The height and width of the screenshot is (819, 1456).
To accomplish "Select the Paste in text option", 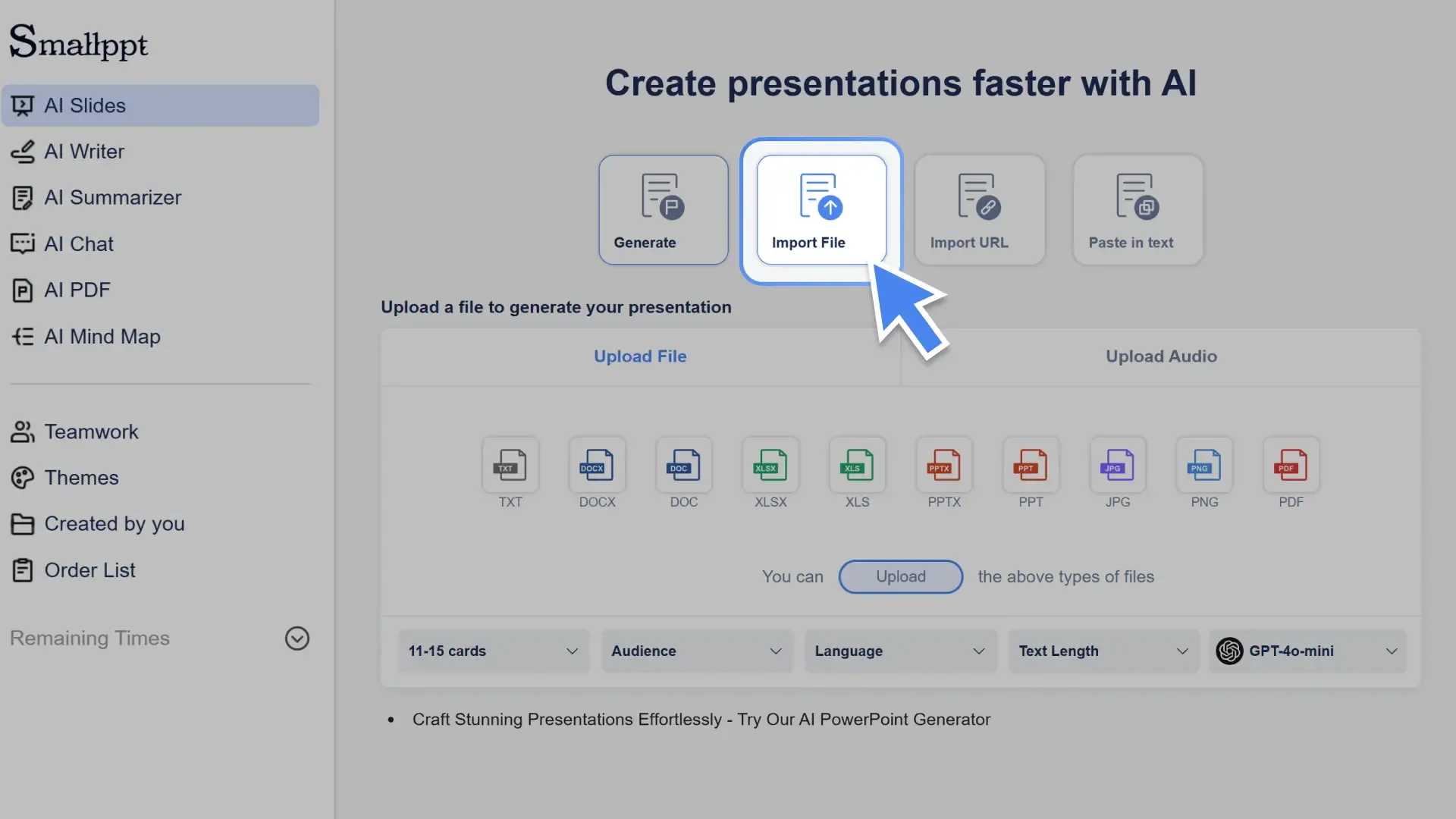I will [x=1137, y=209].
